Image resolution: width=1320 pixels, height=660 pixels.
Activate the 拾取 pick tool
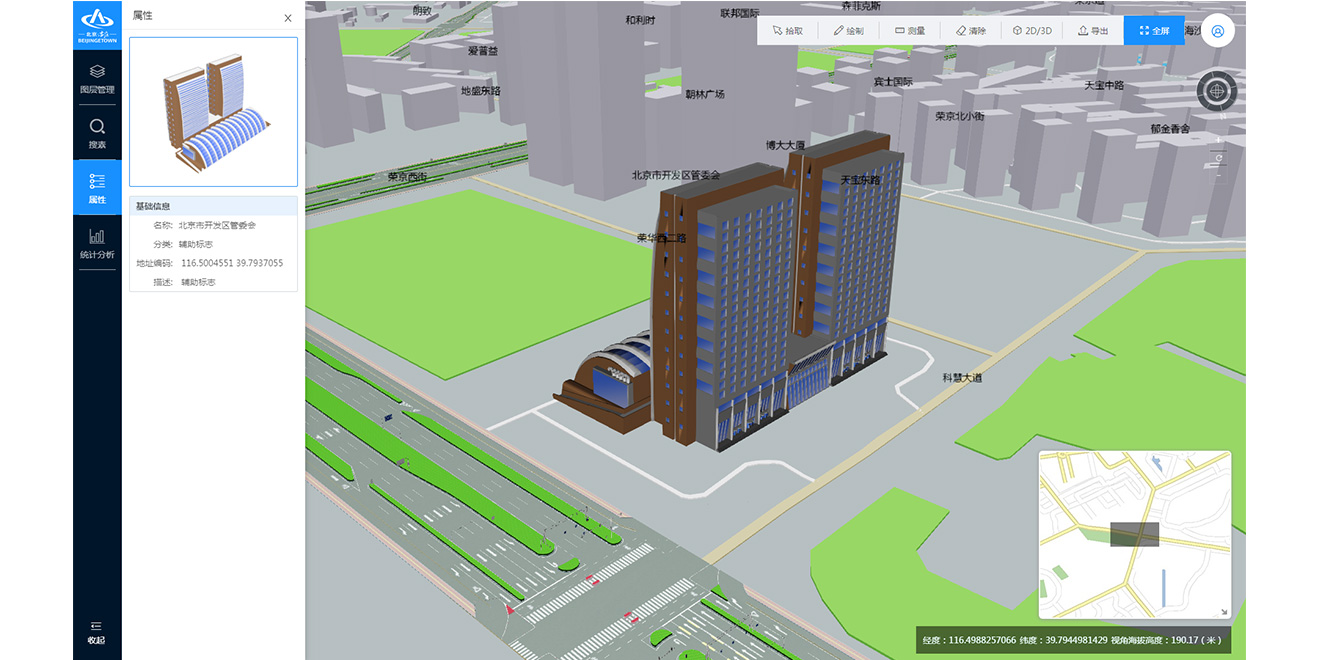tap(788, 31)
